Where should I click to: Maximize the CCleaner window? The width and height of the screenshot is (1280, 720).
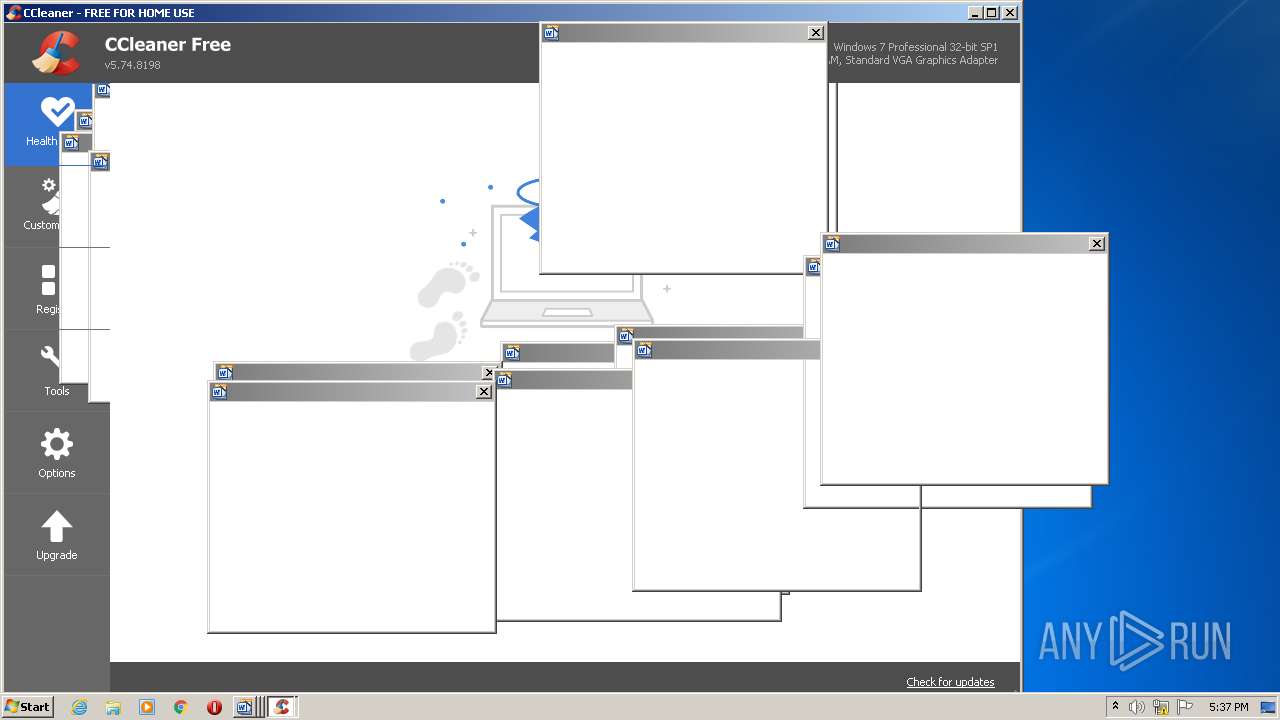[991, 13]
